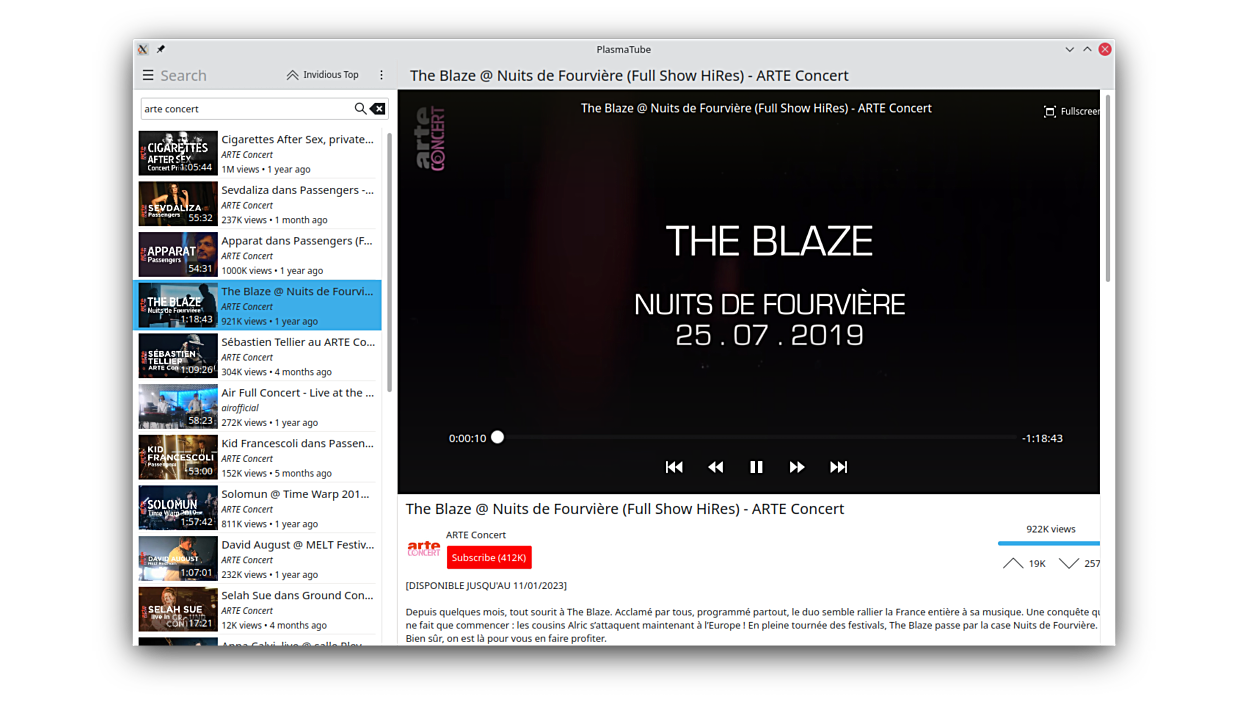Image resolution: width=1248 pixels, height=702 pixels.
Task: Rewind the video playback
Action: [715, 467]
